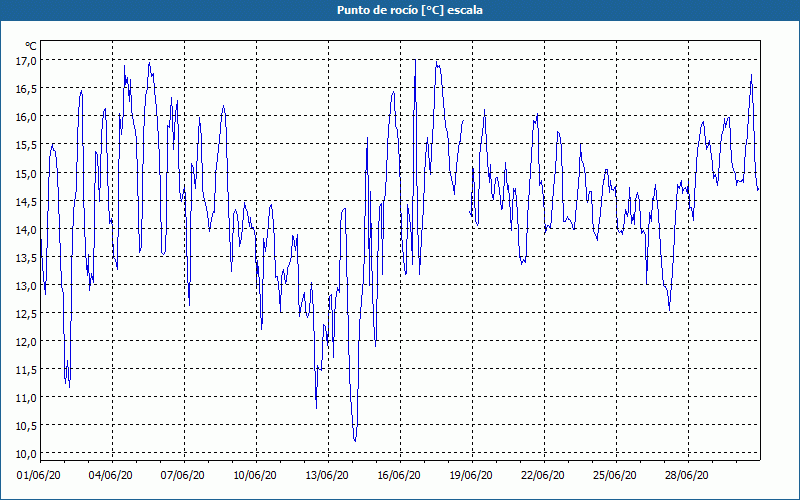Click the 17,0 y-axis label
Screen dimensions: 800x500
[27, 61]
